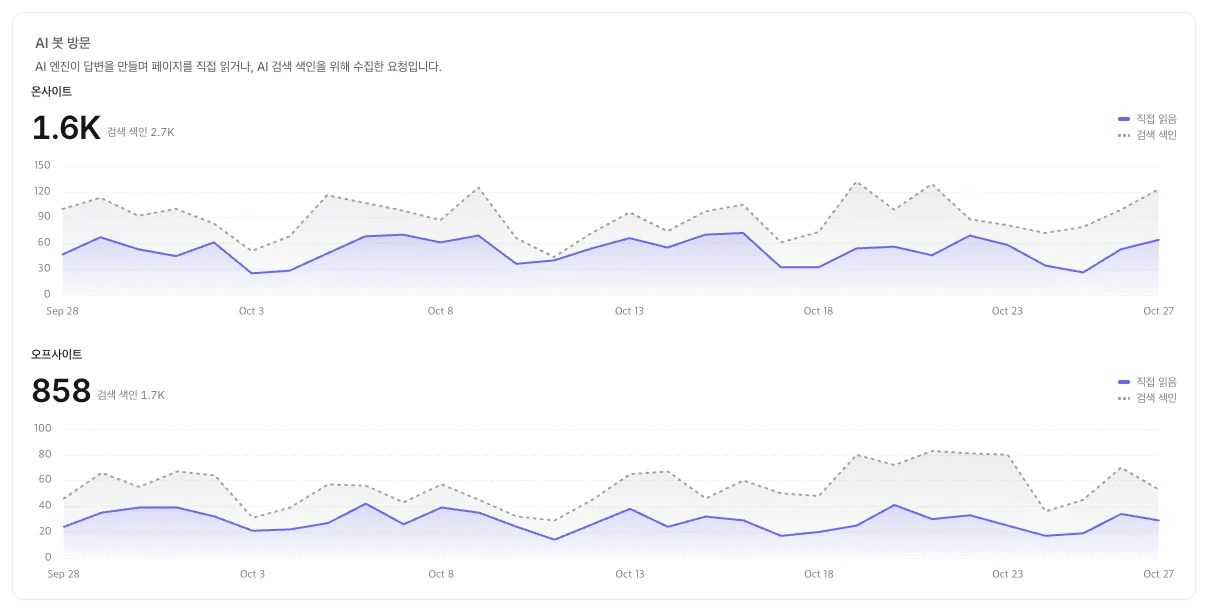
Task: Toggle 직접 읽음 legend in 오프사이트 chart
Action: [1147, 381]
